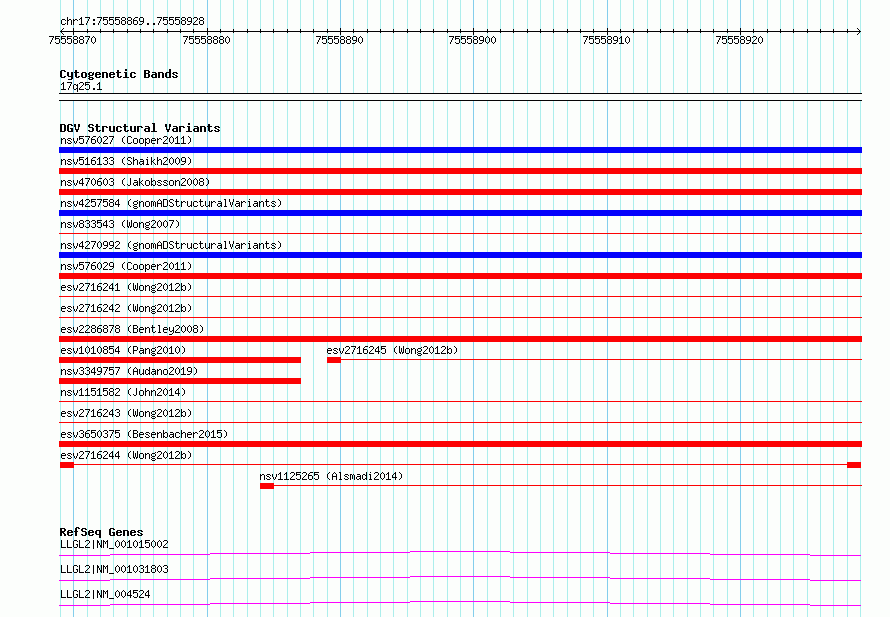Open variant esv2716242 (Wong2012b)
Screen dimensions: 890x617
click(126, 308)
